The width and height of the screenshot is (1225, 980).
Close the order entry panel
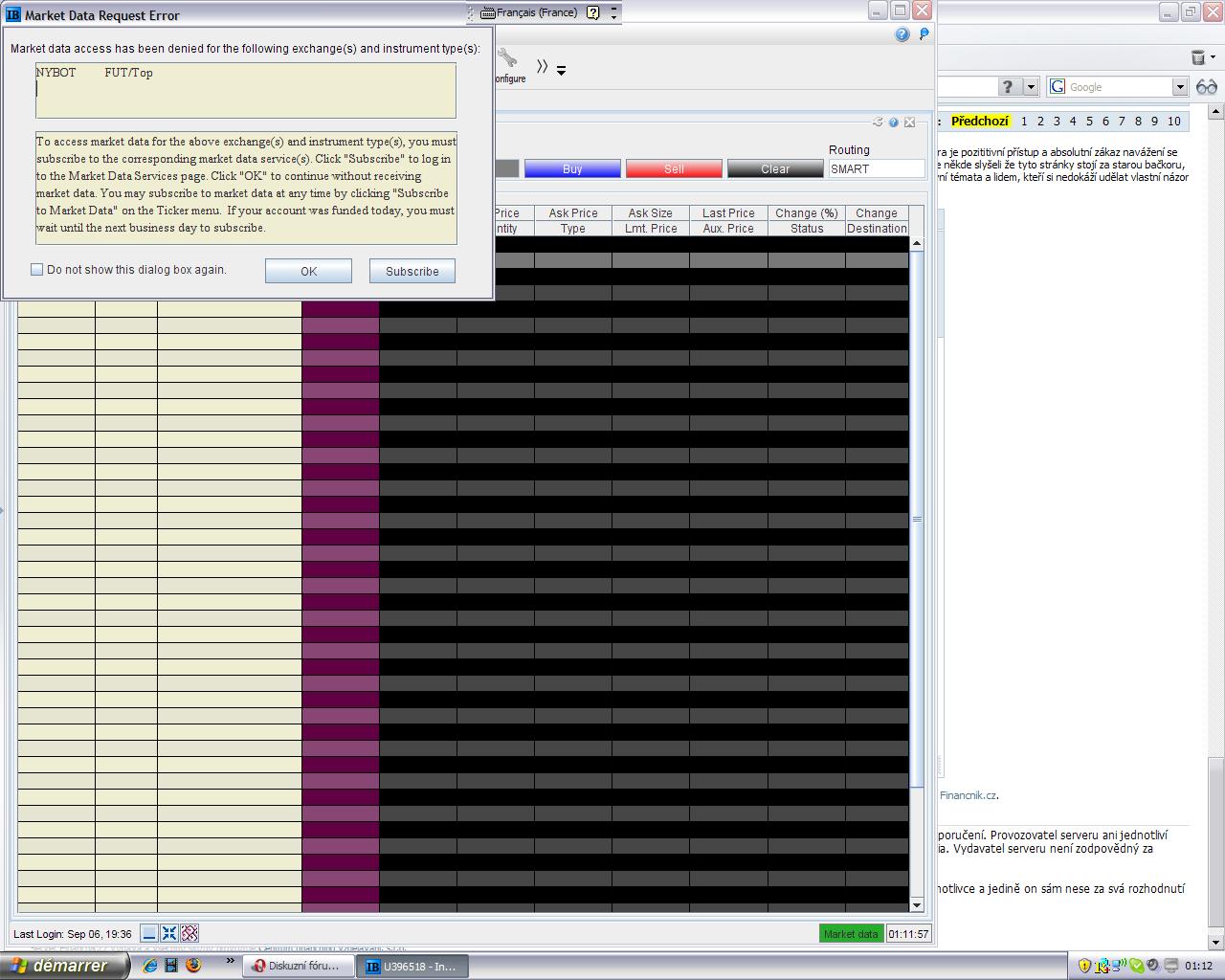coord(909,122)
